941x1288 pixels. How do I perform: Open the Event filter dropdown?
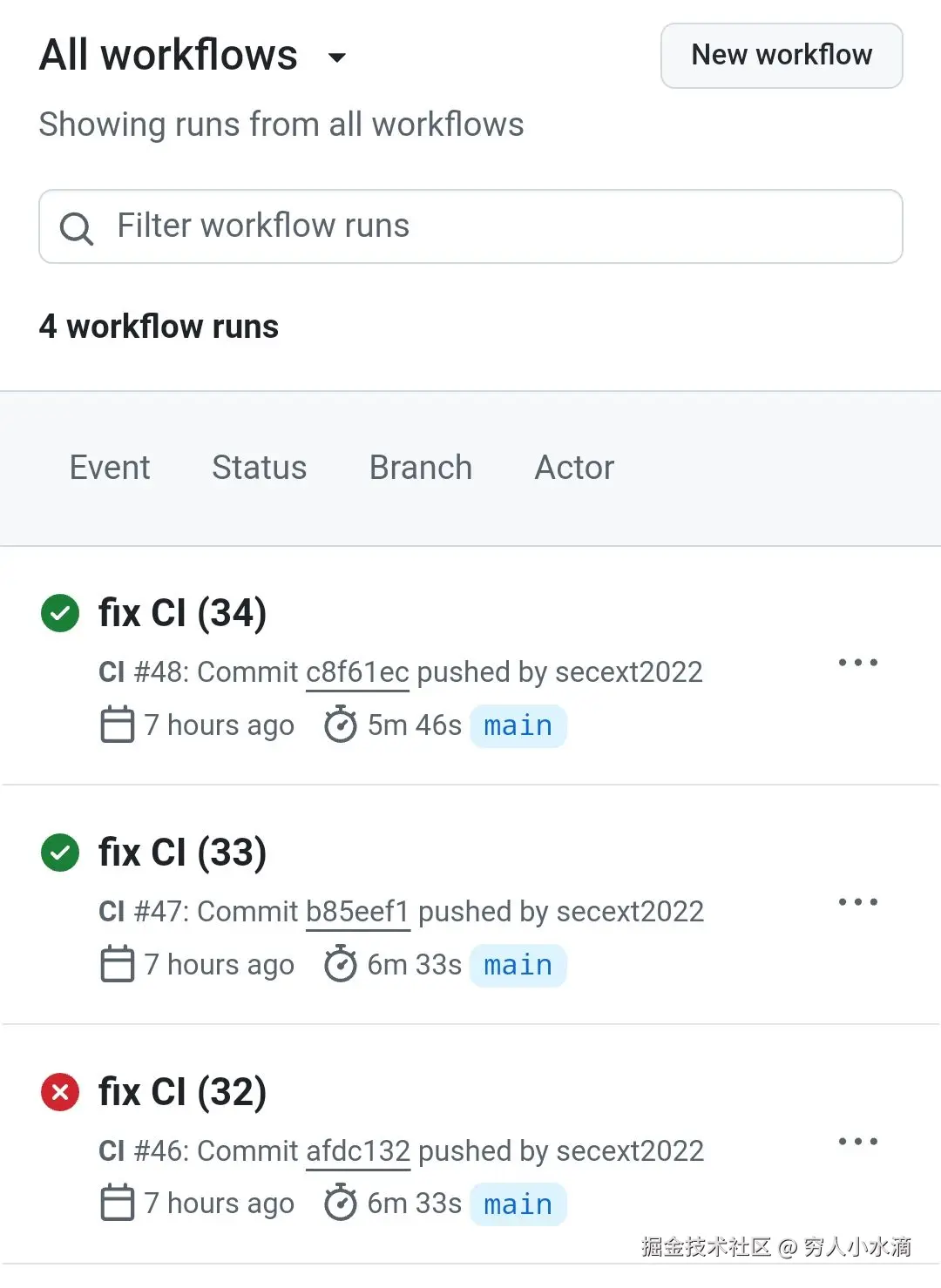[110, 468]
